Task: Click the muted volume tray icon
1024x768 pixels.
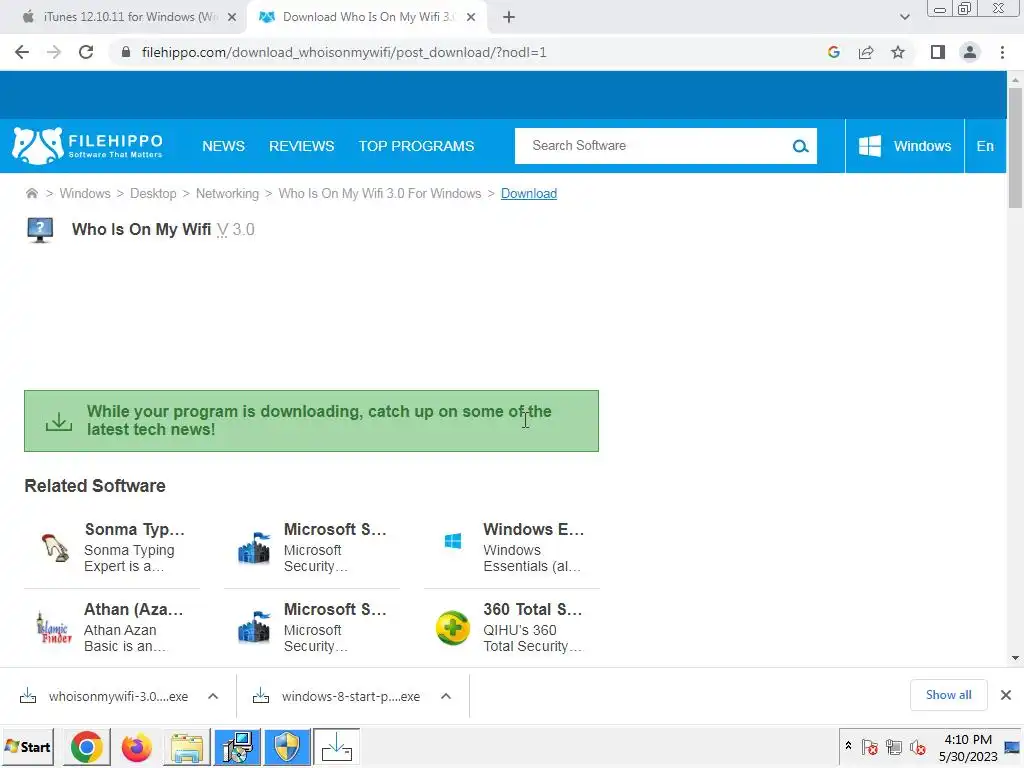Action: [918, 746]
